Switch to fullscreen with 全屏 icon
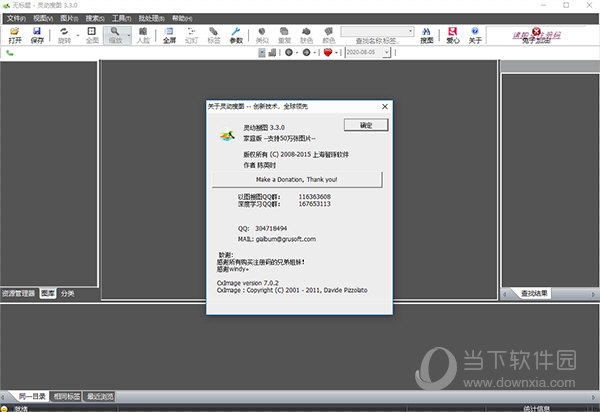 pos(169,35)
